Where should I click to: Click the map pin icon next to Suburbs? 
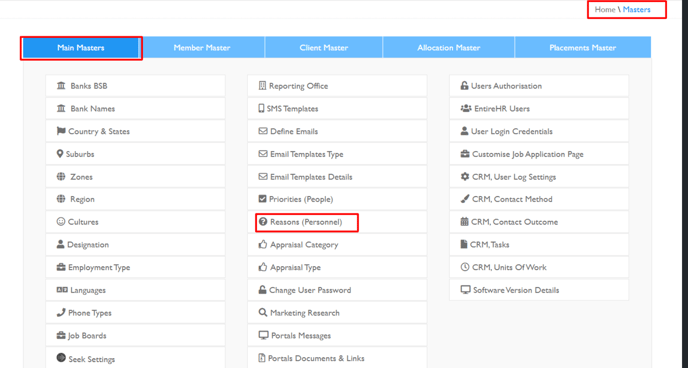(x=60, y=154)
